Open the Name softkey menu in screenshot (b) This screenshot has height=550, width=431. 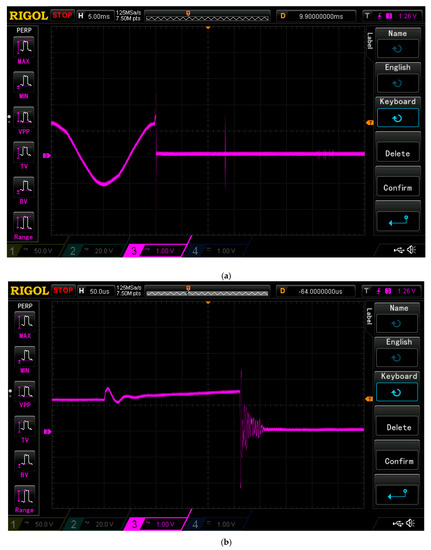(x=397, y=318)
